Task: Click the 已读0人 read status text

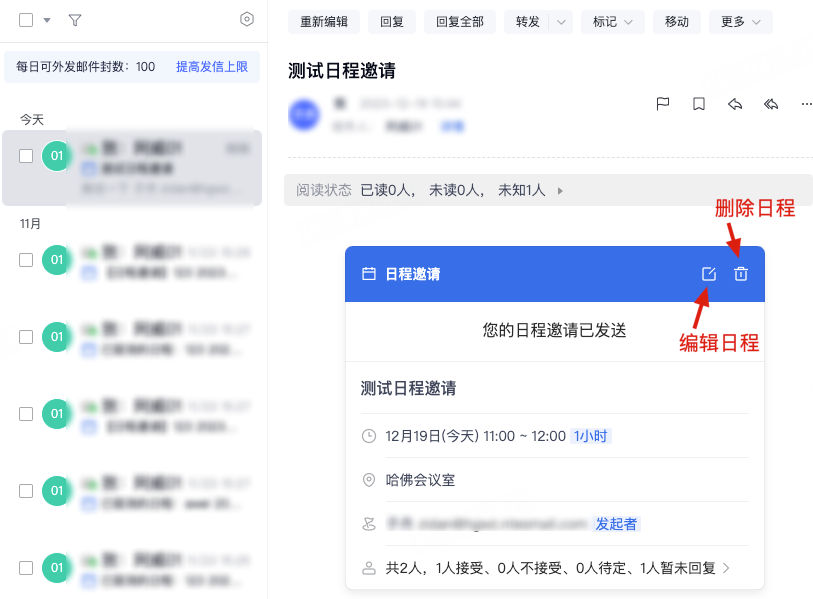Action: click(x=388, y=190)
